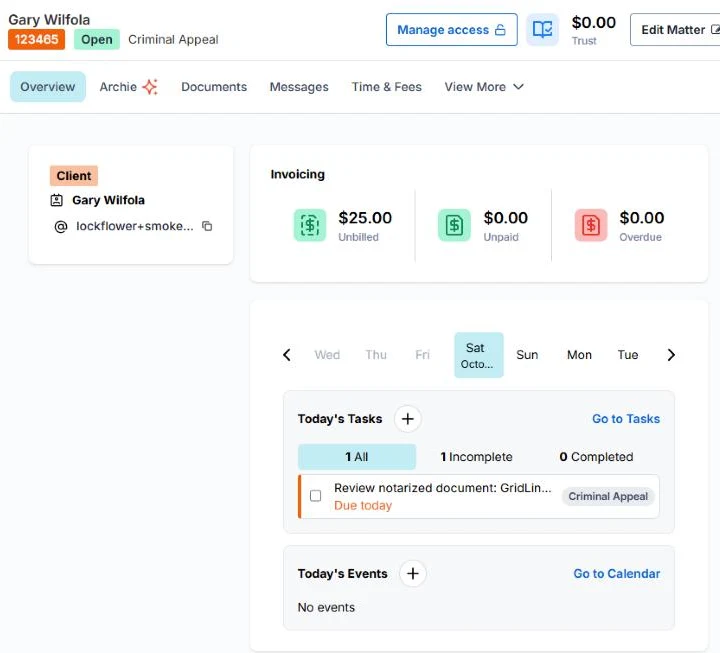The width and height of the screenshot is (720, 653).
Task: Open the Messages tab
Action: [x=299, y=87]
